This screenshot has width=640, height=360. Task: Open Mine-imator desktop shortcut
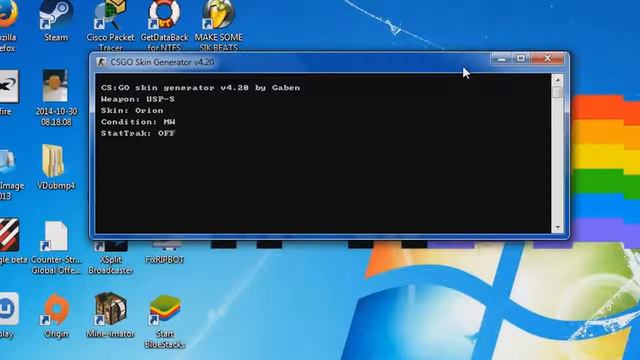tap(110, 315)
